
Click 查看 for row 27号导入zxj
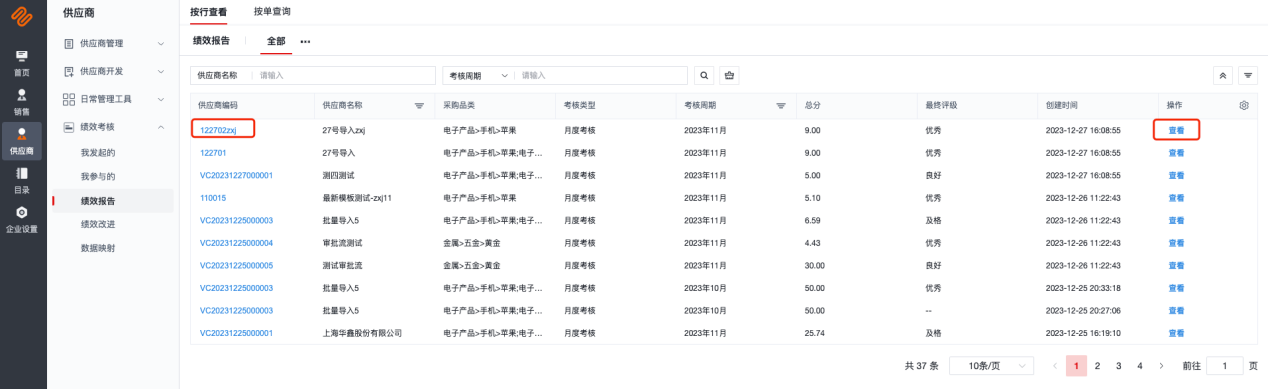click(x=1176, y=130)
